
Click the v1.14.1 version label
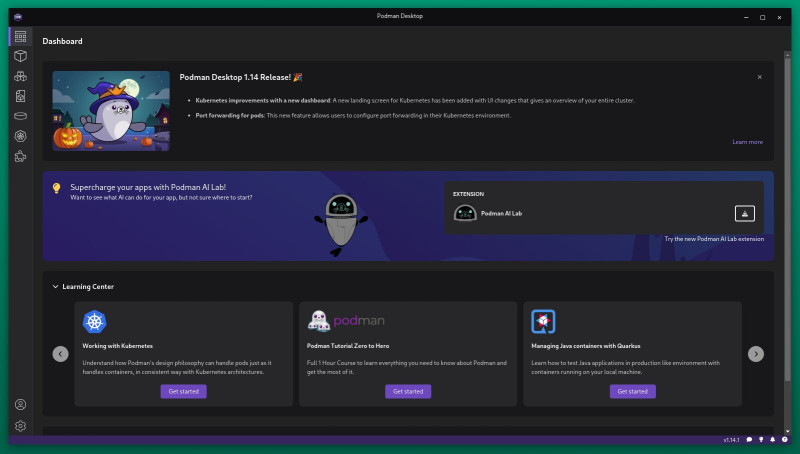[731, 440]
